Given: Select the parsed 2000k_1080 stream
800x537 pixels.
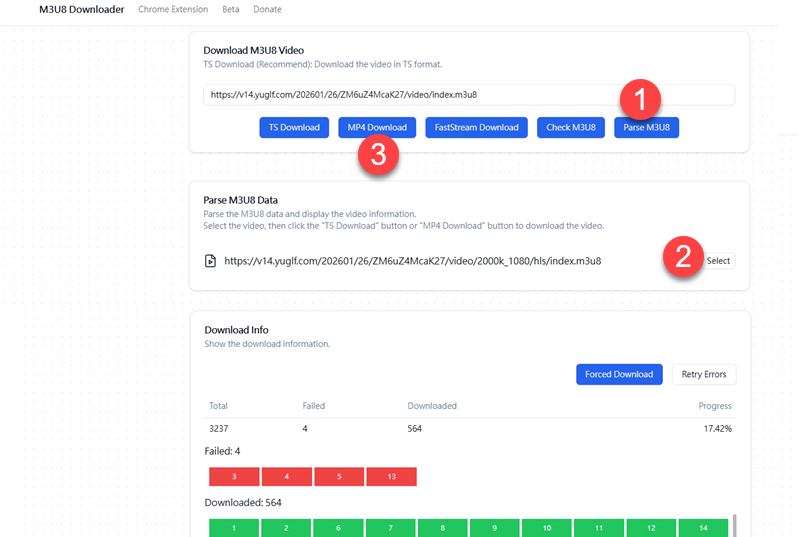Looking at the screenshot, I should 718,261.
